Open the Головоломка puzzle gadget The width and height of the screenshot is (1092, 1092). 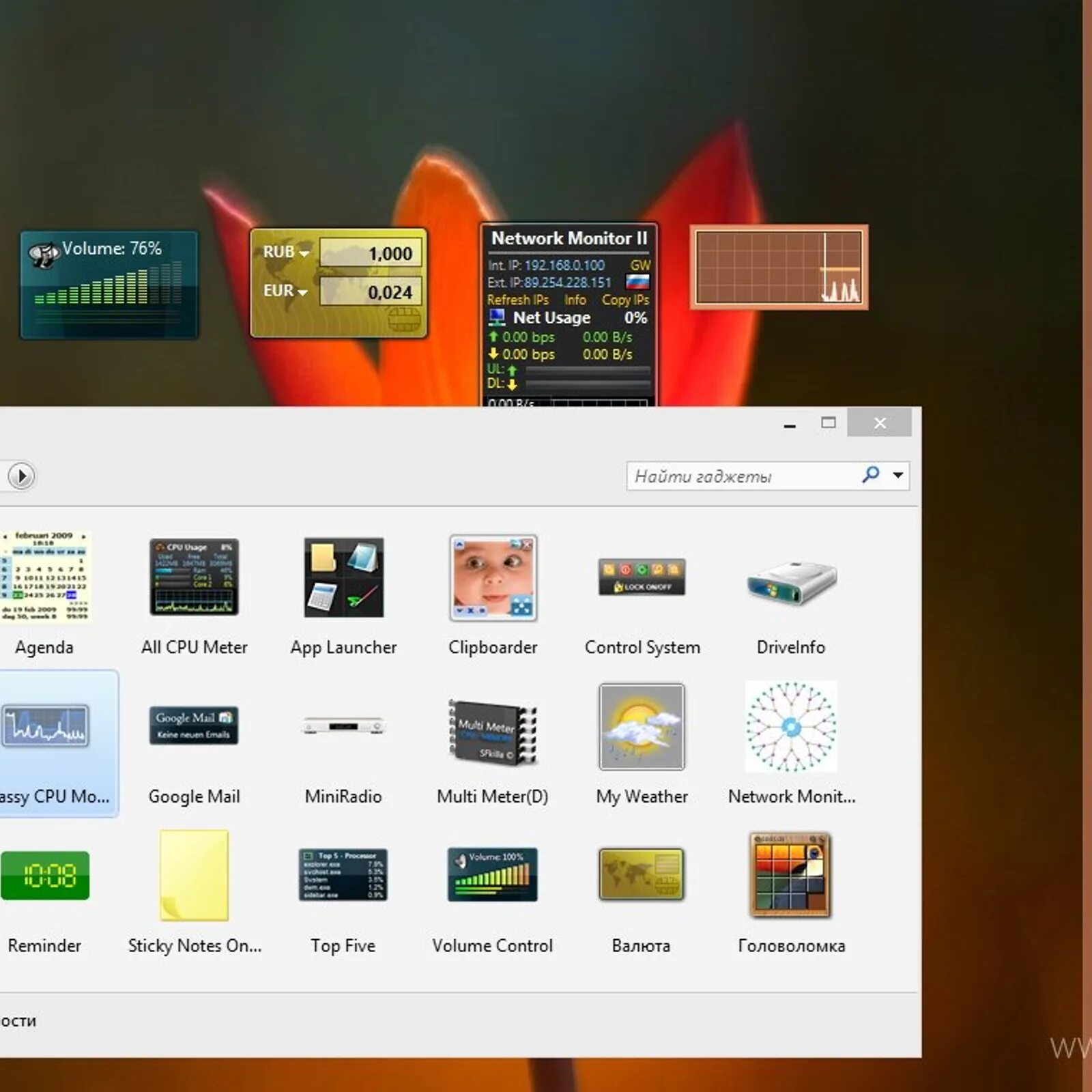pyautogui.click(x=792, y=875)
